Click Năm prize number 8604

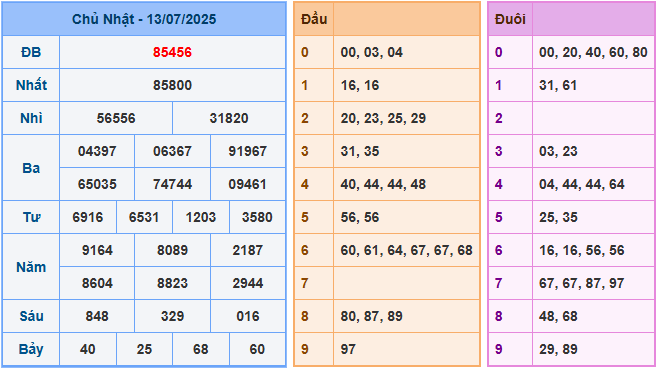coord(97,283)
